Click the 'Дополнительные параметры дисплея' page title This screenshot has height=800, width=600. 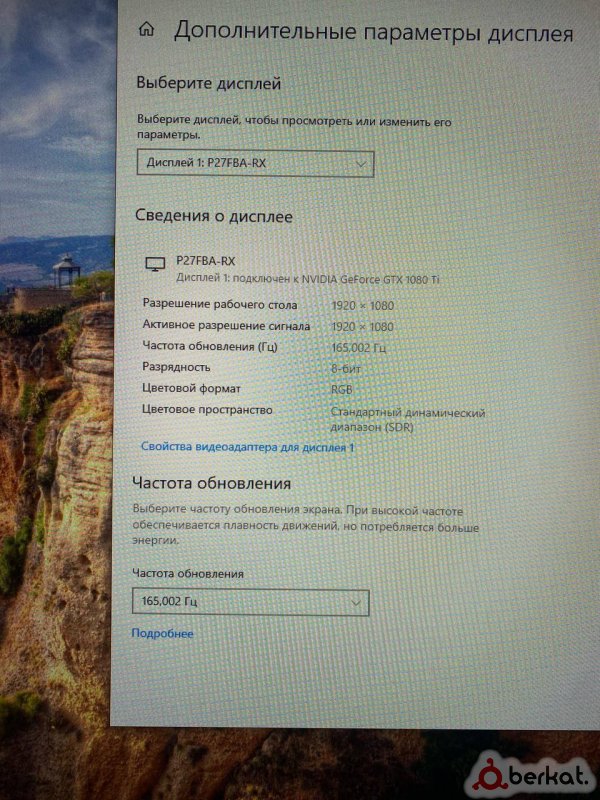coord(373,31)
